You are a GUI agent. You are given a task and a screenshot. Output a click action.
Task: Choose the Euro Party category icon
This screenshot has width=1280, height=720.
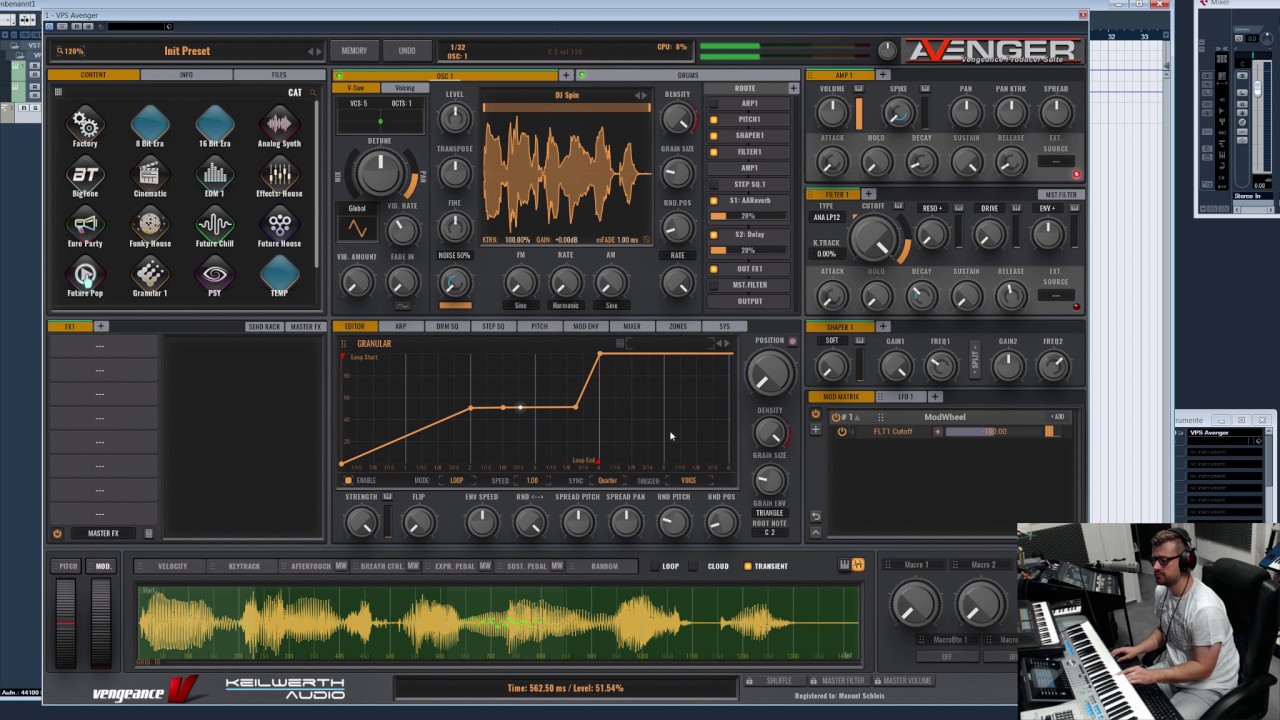point(85,224)
